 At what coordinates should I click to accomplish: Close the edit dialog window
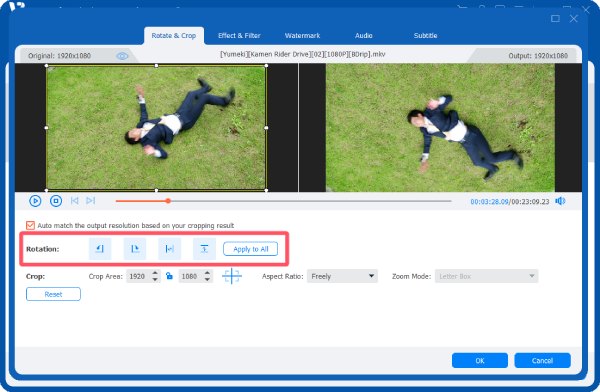(x=574, y=18)
